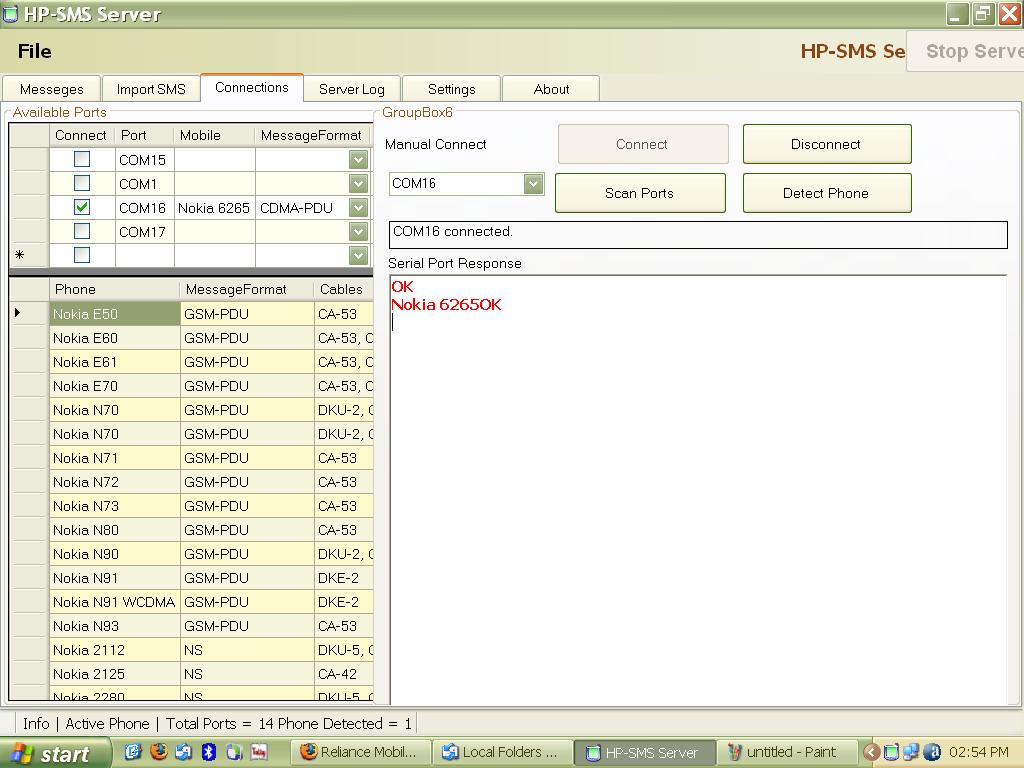Click the HP-SMS tray icon
This screenshot has width=1024, height=768.
click(x=891, y=752)
